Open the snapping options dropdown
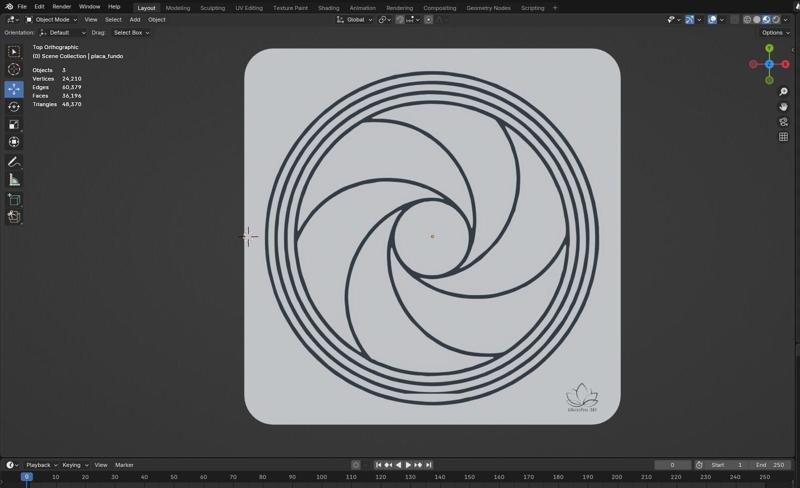 [x=413, y=19]
